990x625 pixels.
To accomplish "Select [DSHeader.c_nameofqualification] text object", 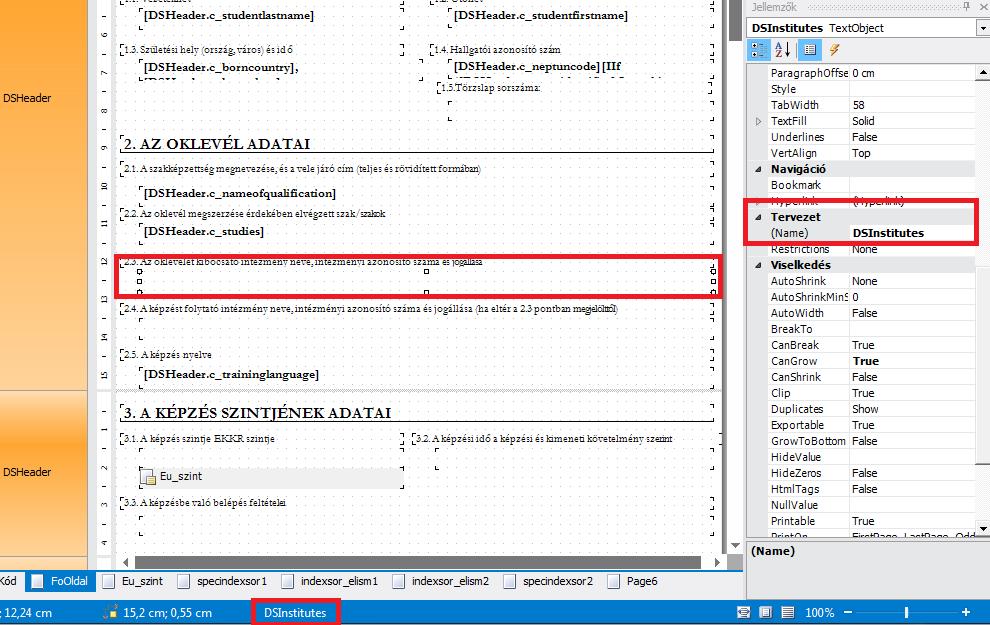I will [x=239, y=193].
